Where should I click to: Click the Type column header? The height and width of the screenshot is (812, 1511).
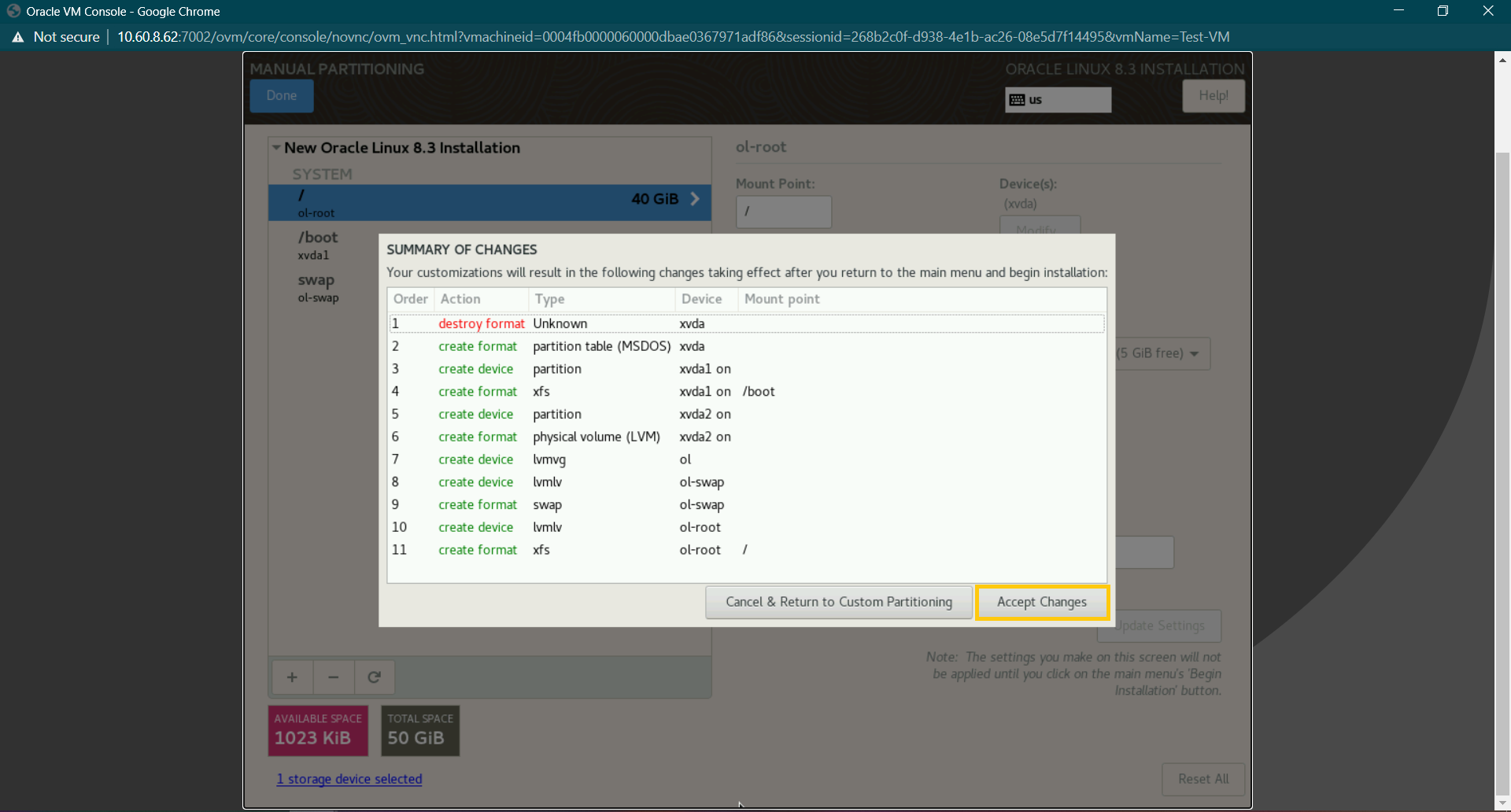tap(602, 299)
